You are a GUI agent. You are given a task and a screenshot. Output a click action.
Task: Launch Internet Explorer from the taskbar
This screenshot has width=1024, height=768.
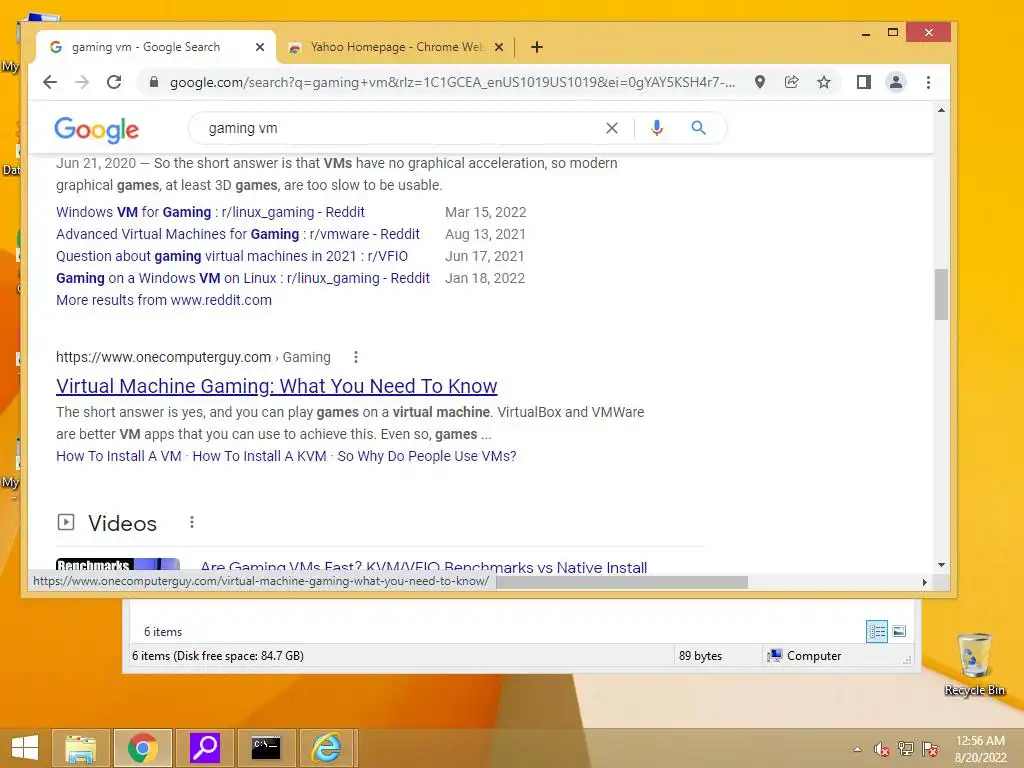327,748
